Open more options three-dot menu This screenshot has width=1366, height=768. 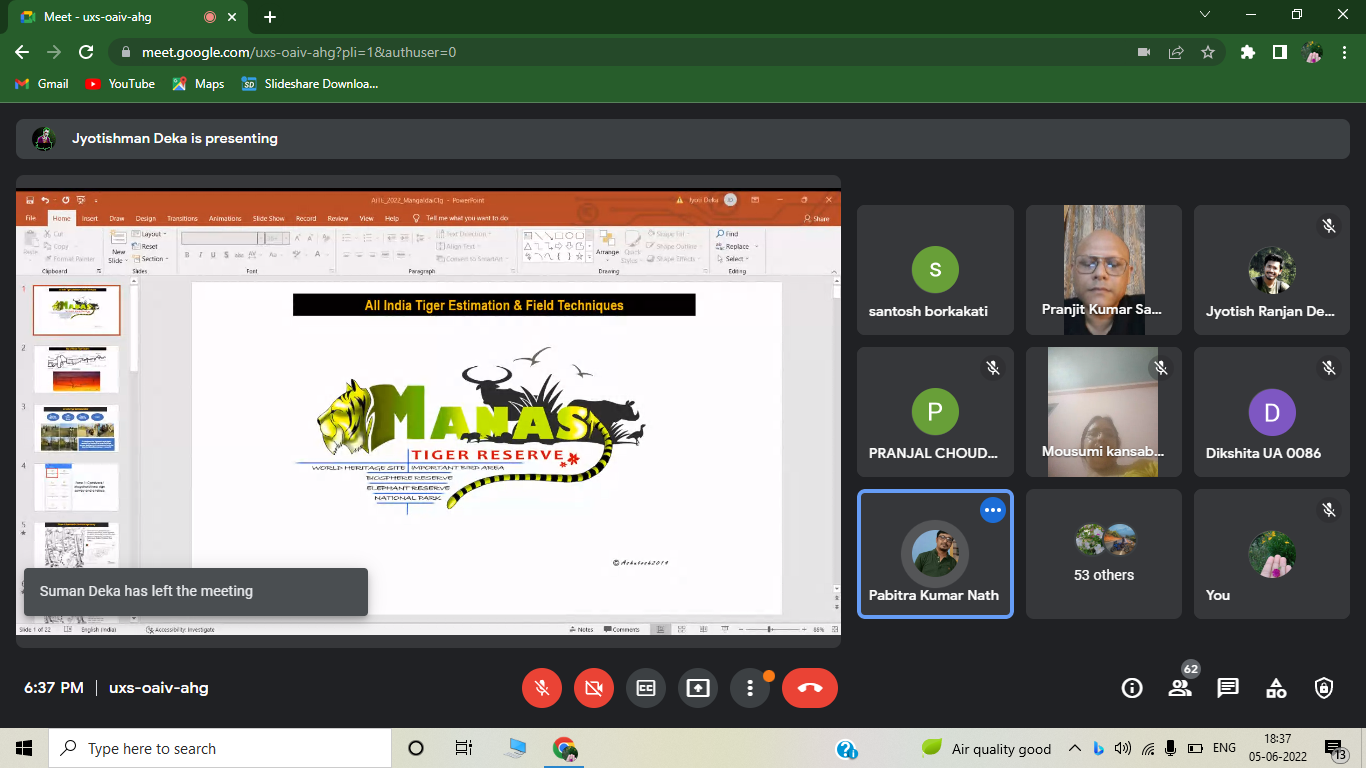coord(750,688)
